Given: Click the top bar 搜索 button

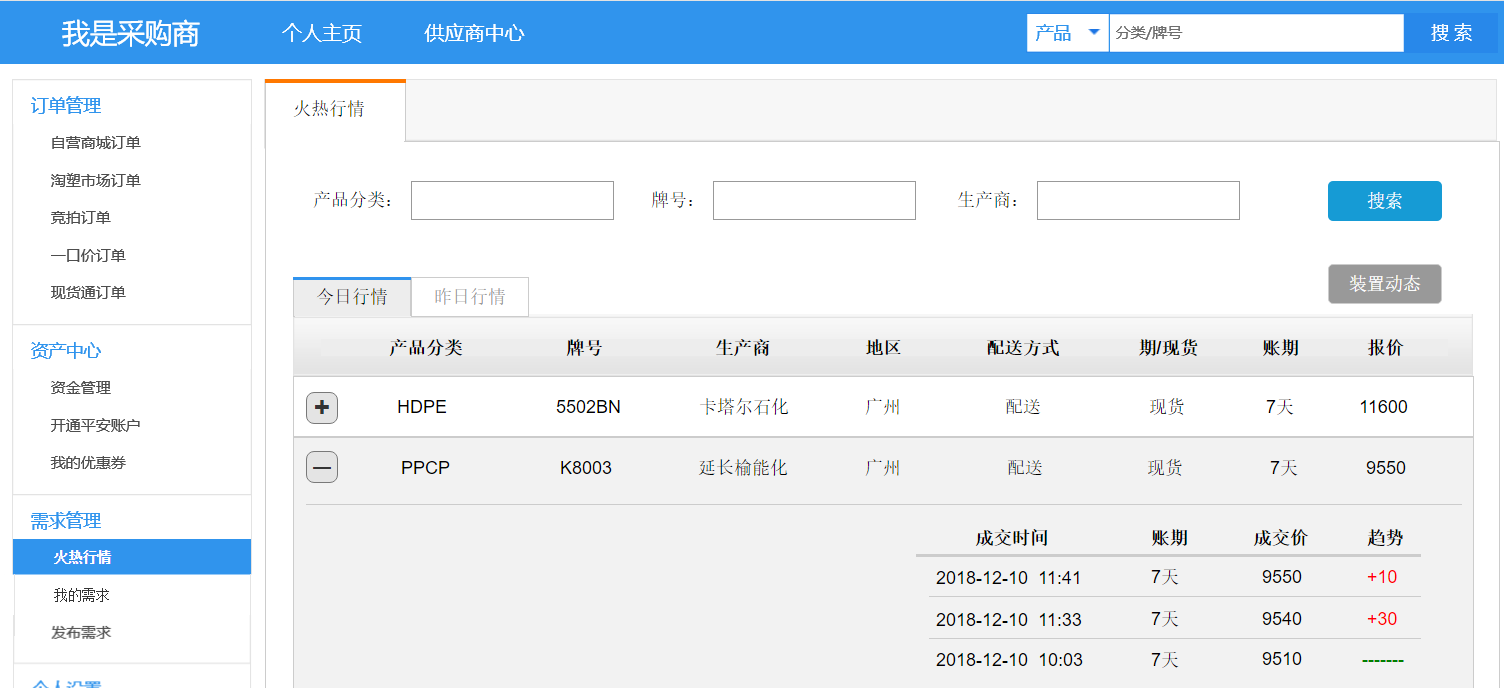Looking at the screenshot, I should (x=1450, y=33).
